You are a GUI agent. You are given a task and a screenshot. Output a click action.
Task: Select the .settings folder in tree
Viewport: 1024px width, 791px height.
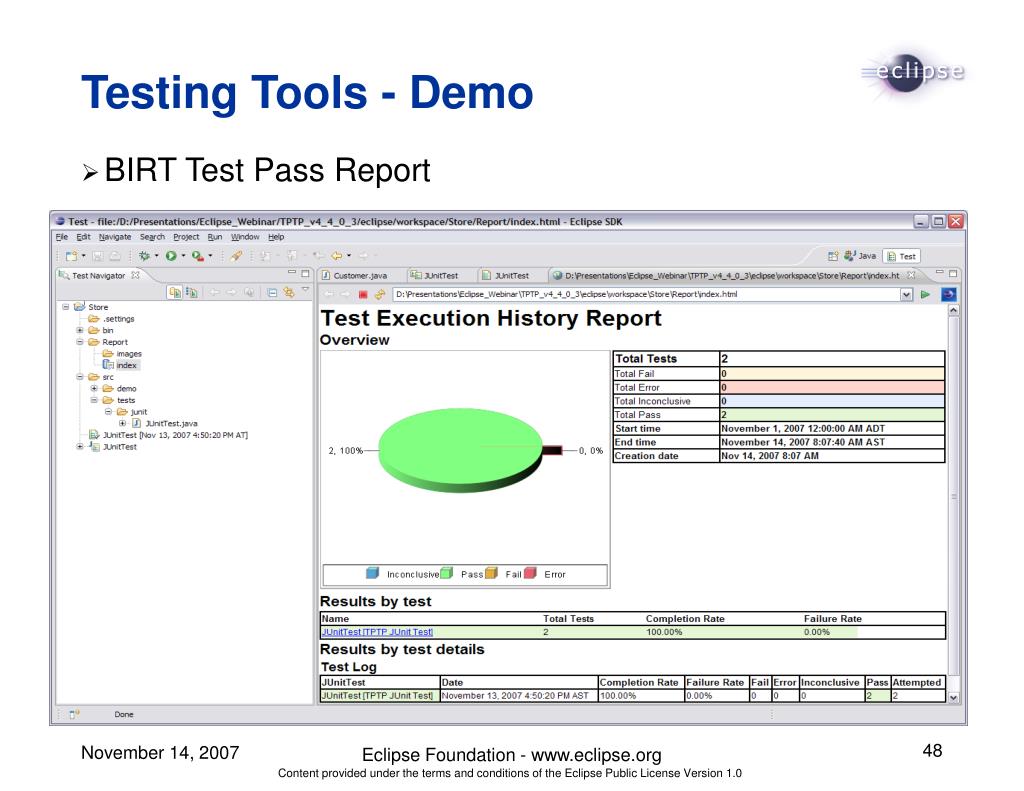click(111, 319)
